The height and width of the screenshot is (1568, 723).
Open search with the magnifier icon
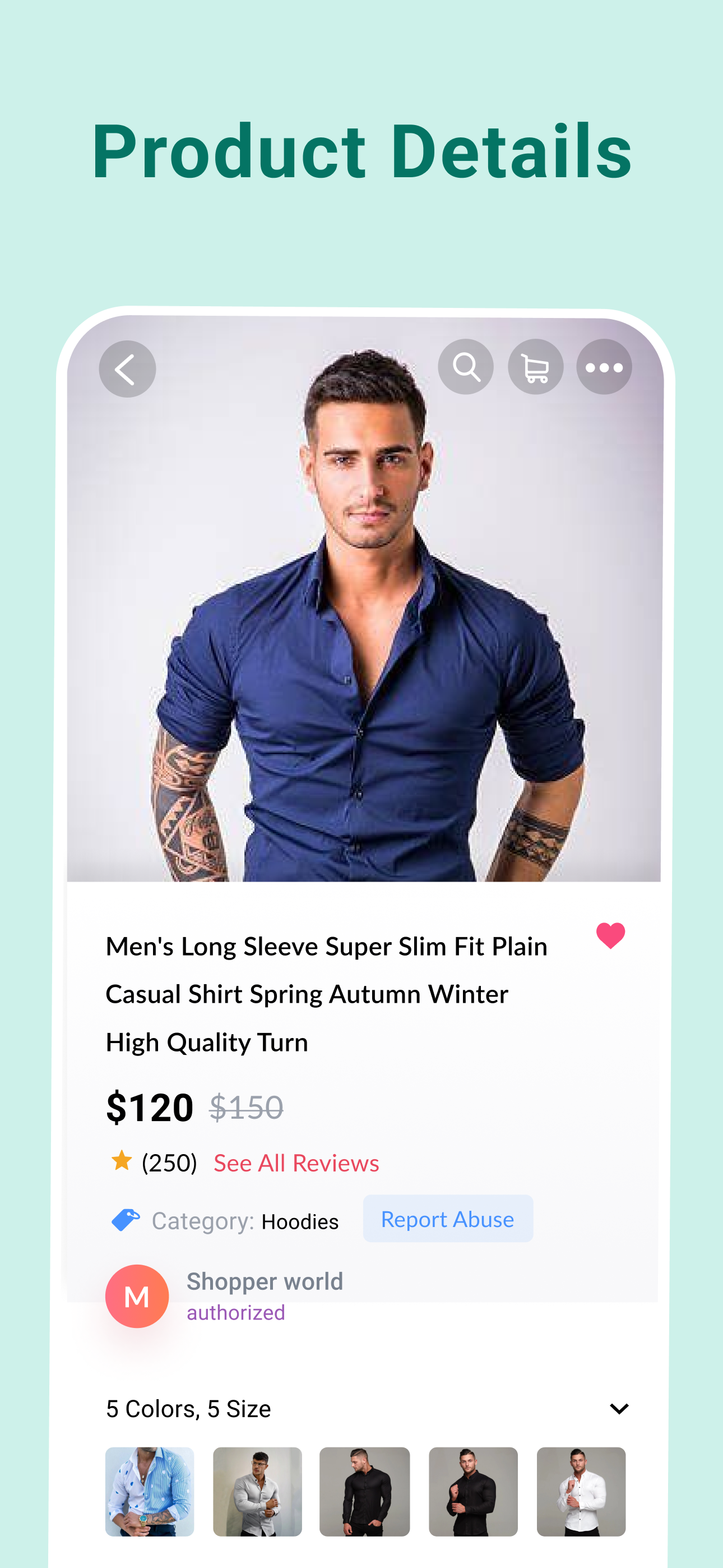pyautogui.click(x=466, y=367)
